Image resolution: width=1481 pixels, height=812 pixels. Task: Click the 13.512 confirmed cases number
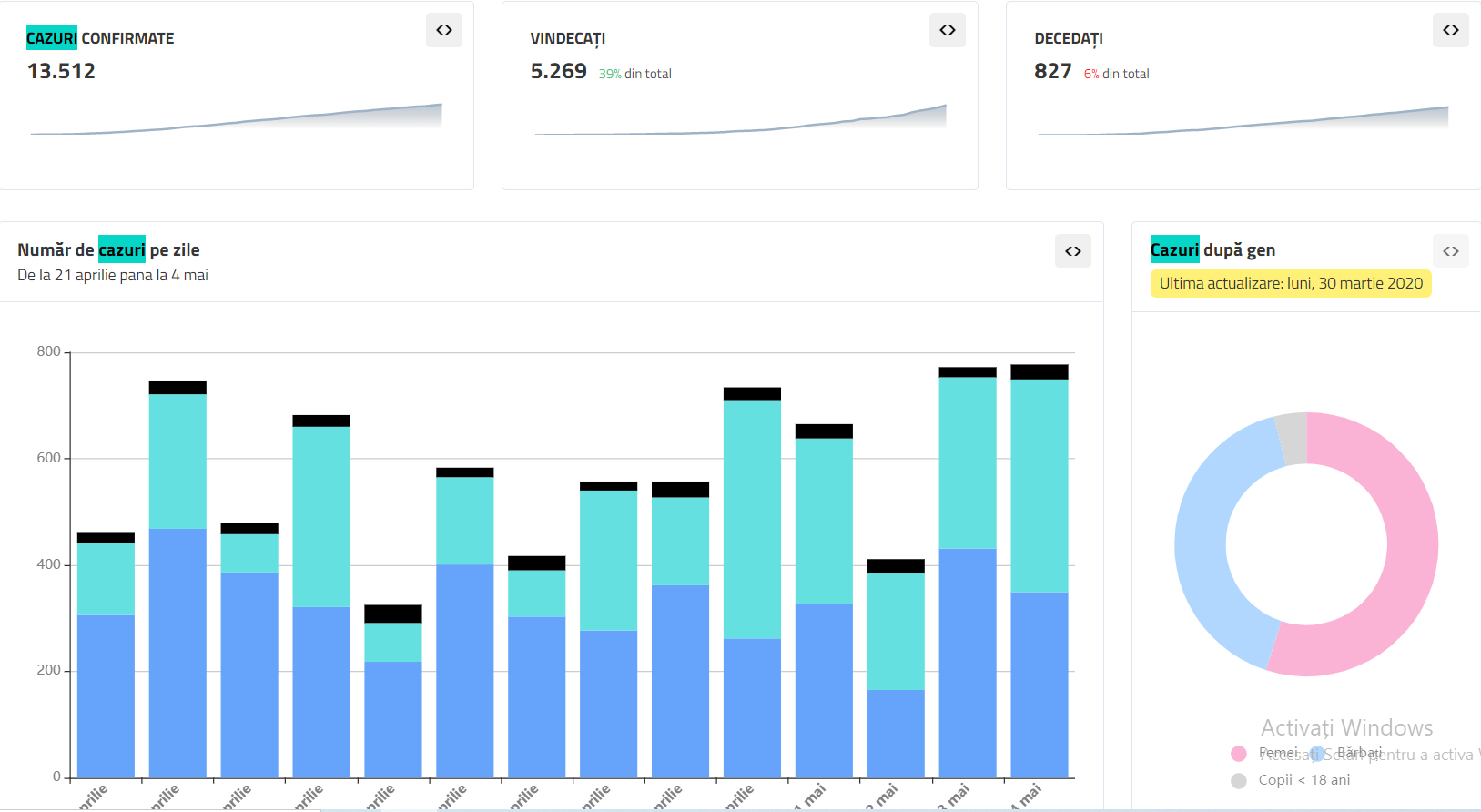pyautogui.click(x=61, y=71)
